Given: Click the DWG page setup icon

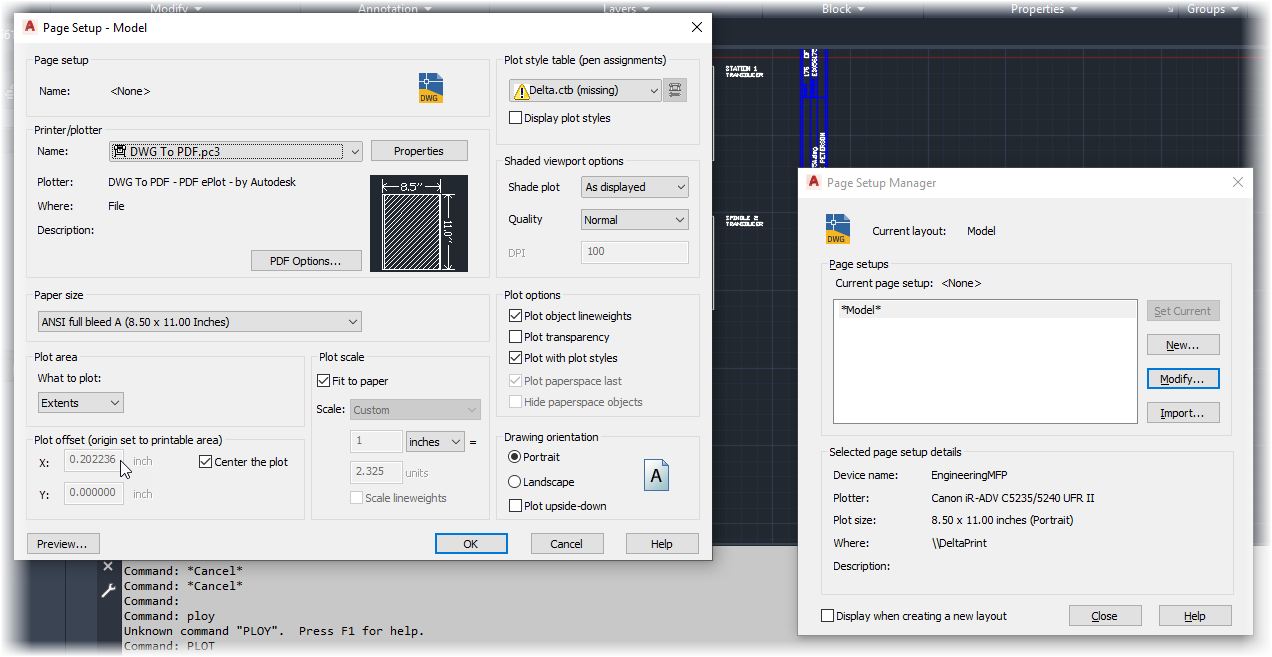Looking at the screenshot, I should tap(431, 88).
